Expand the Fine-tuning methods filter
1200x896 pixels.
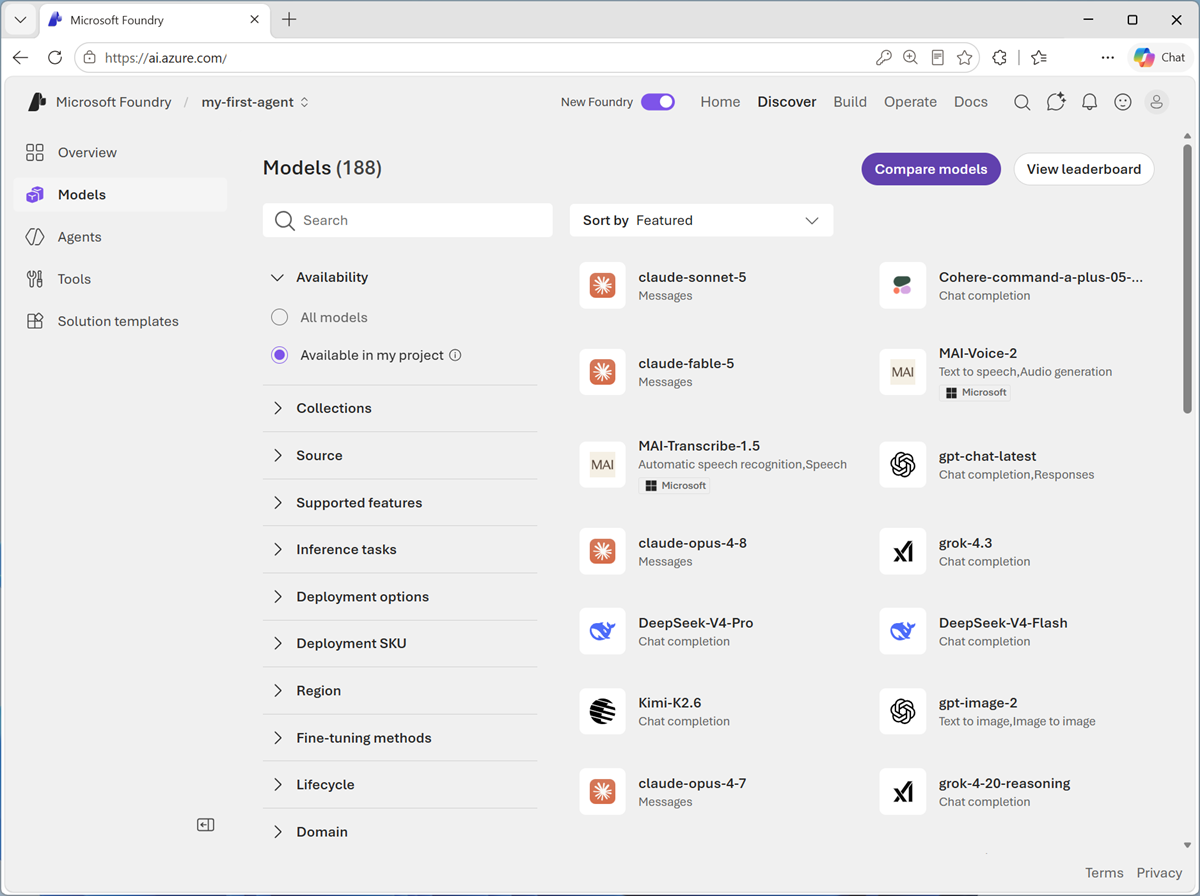click(400, 737)
